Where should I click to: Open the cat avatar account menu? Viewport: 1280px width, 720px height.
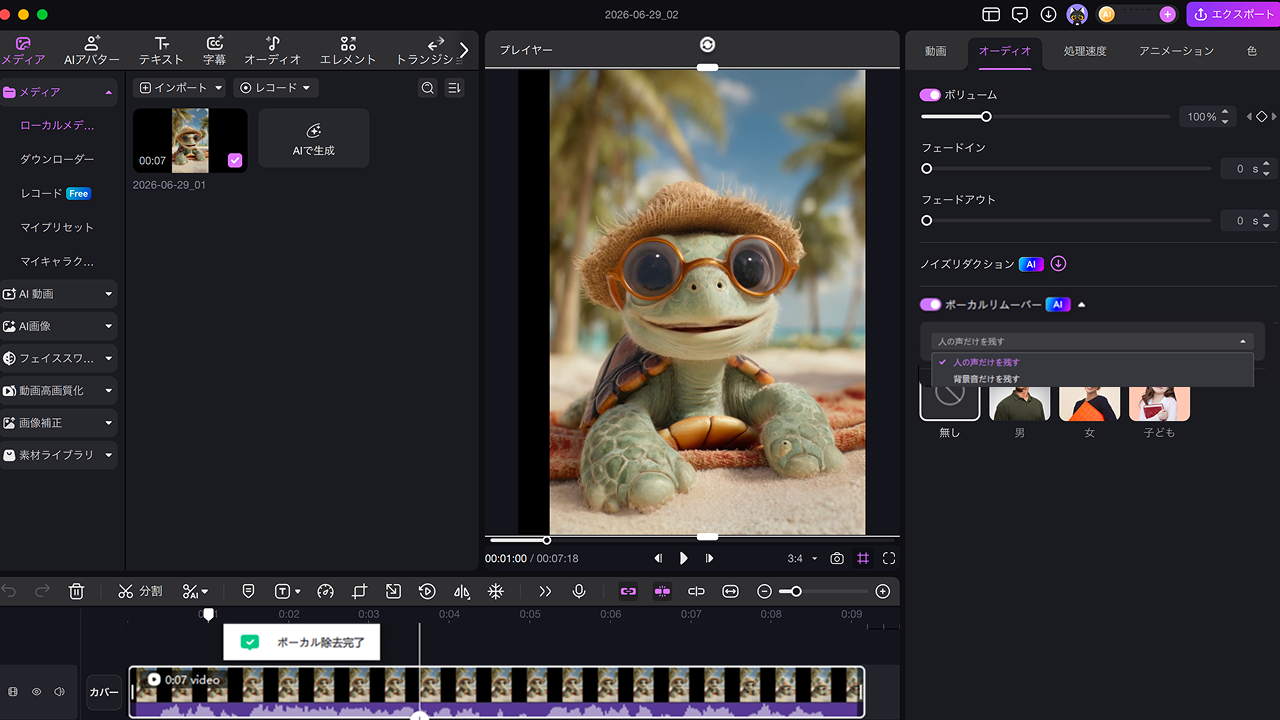coord(1077,14)
